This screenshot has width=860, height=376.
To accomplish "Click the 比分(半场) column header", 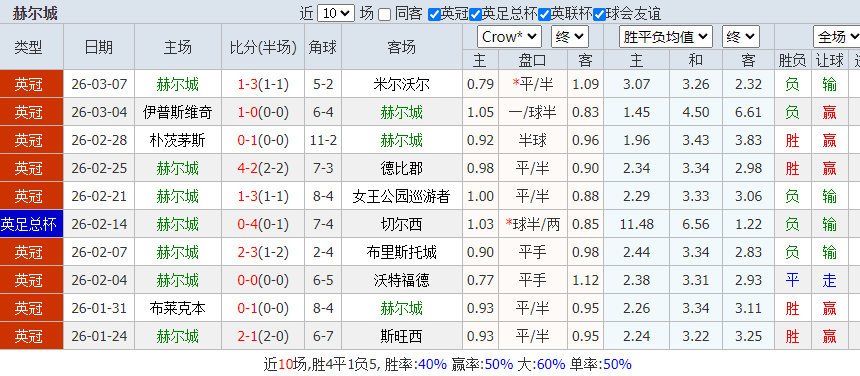I will 263,47.
